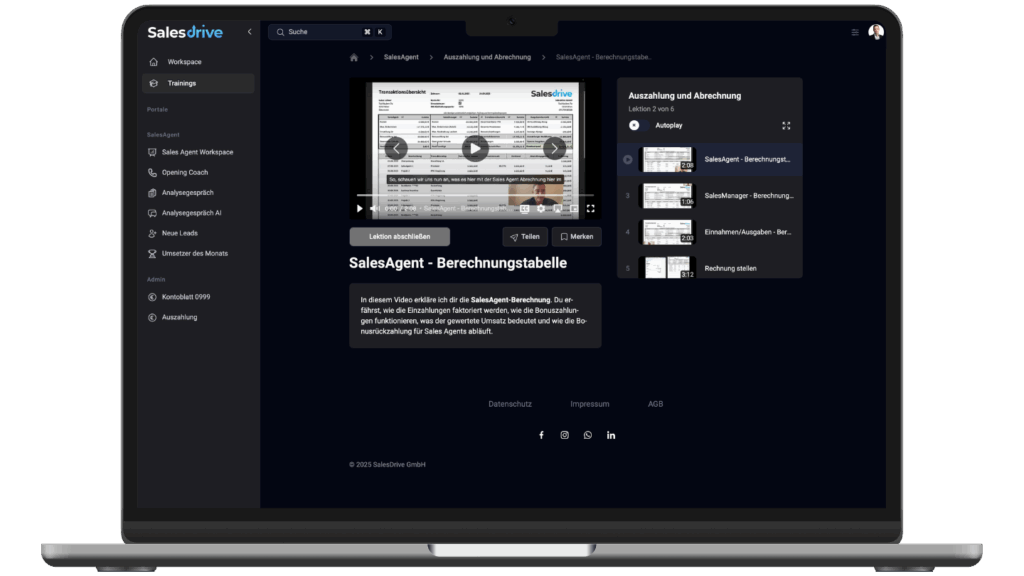Open the user profile avatar
This screenshot has width=1024, height=576.
coord(876,32)
